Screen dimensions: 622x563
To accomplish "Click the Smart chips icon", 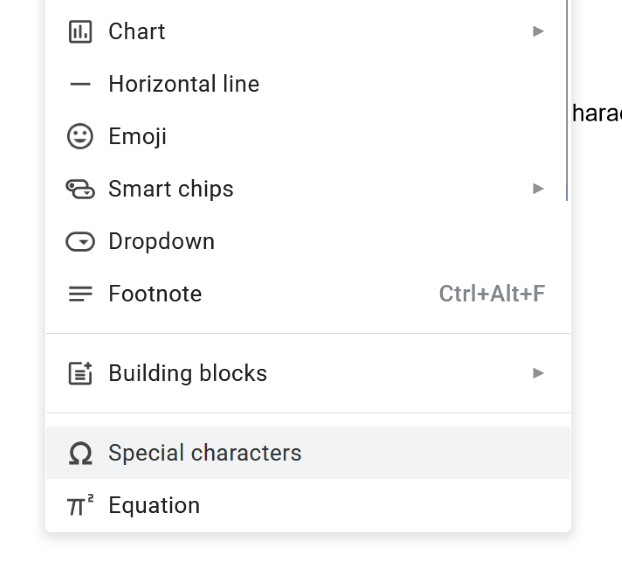I will [80, 189].
